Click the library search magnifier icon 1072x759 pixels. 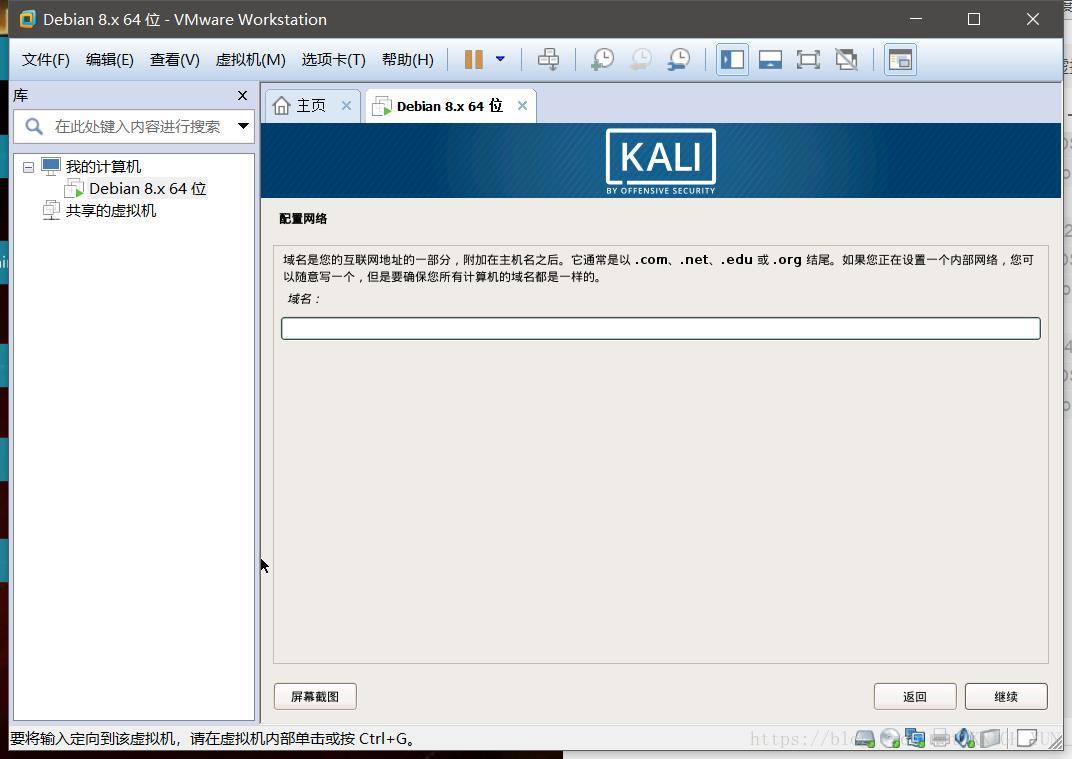[x=34, y=126]
